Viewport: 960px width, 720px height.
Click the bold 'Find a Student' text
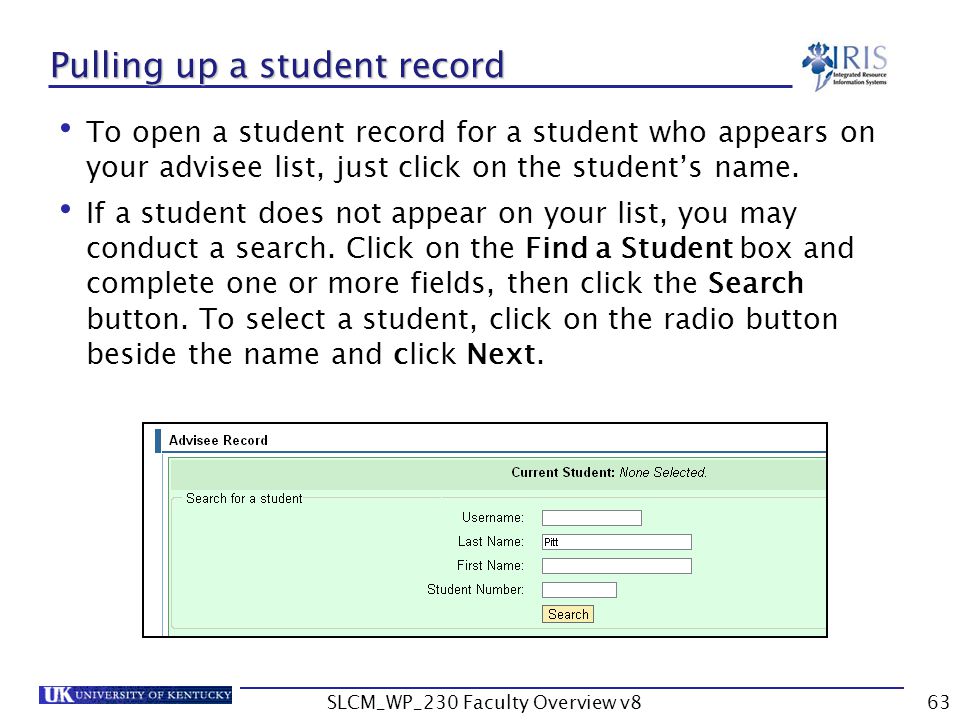point(629,248)
